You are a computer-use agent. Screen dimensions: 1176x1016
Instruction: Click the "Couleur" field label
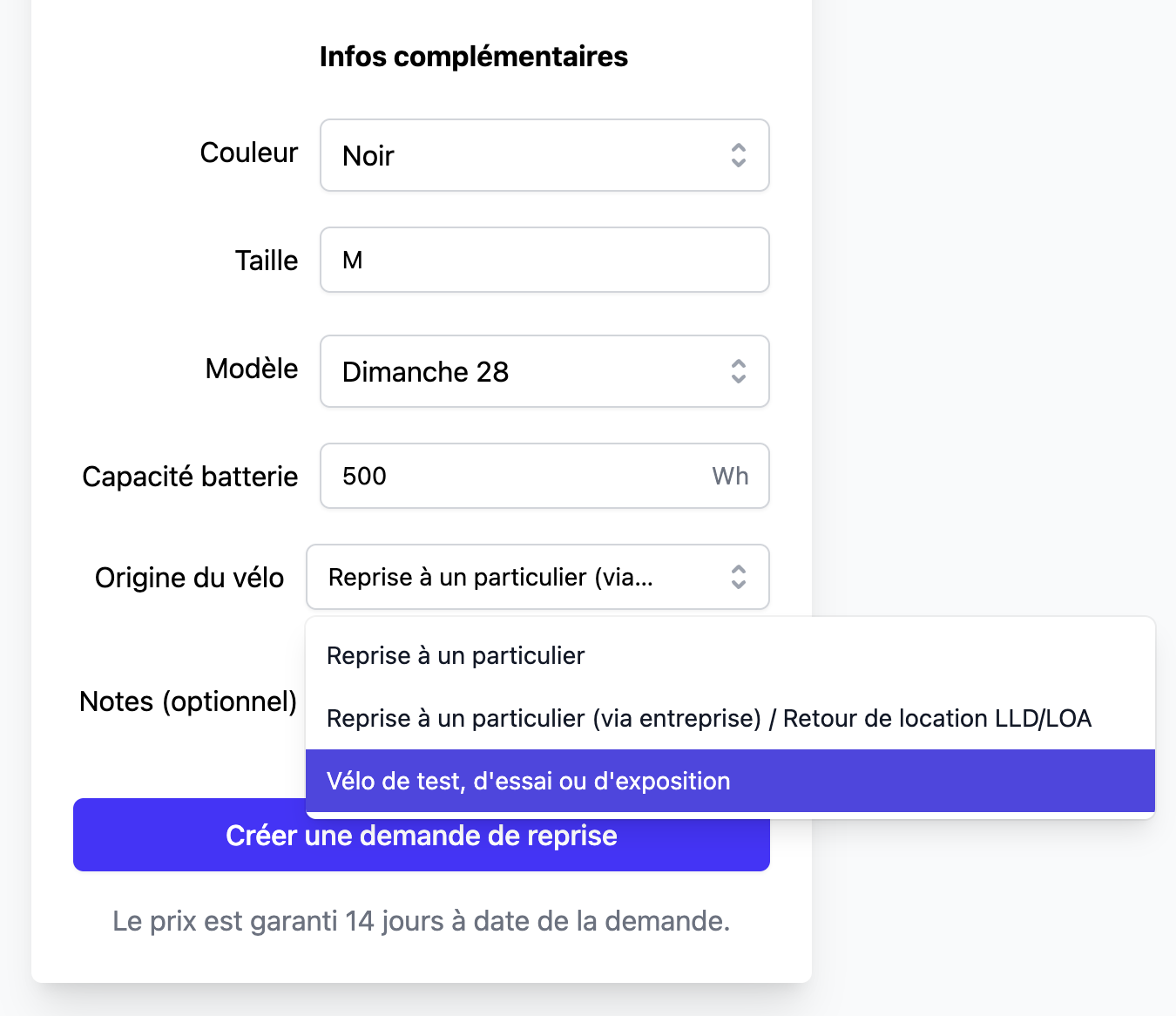pyautogui.click(x=249, y=152)
